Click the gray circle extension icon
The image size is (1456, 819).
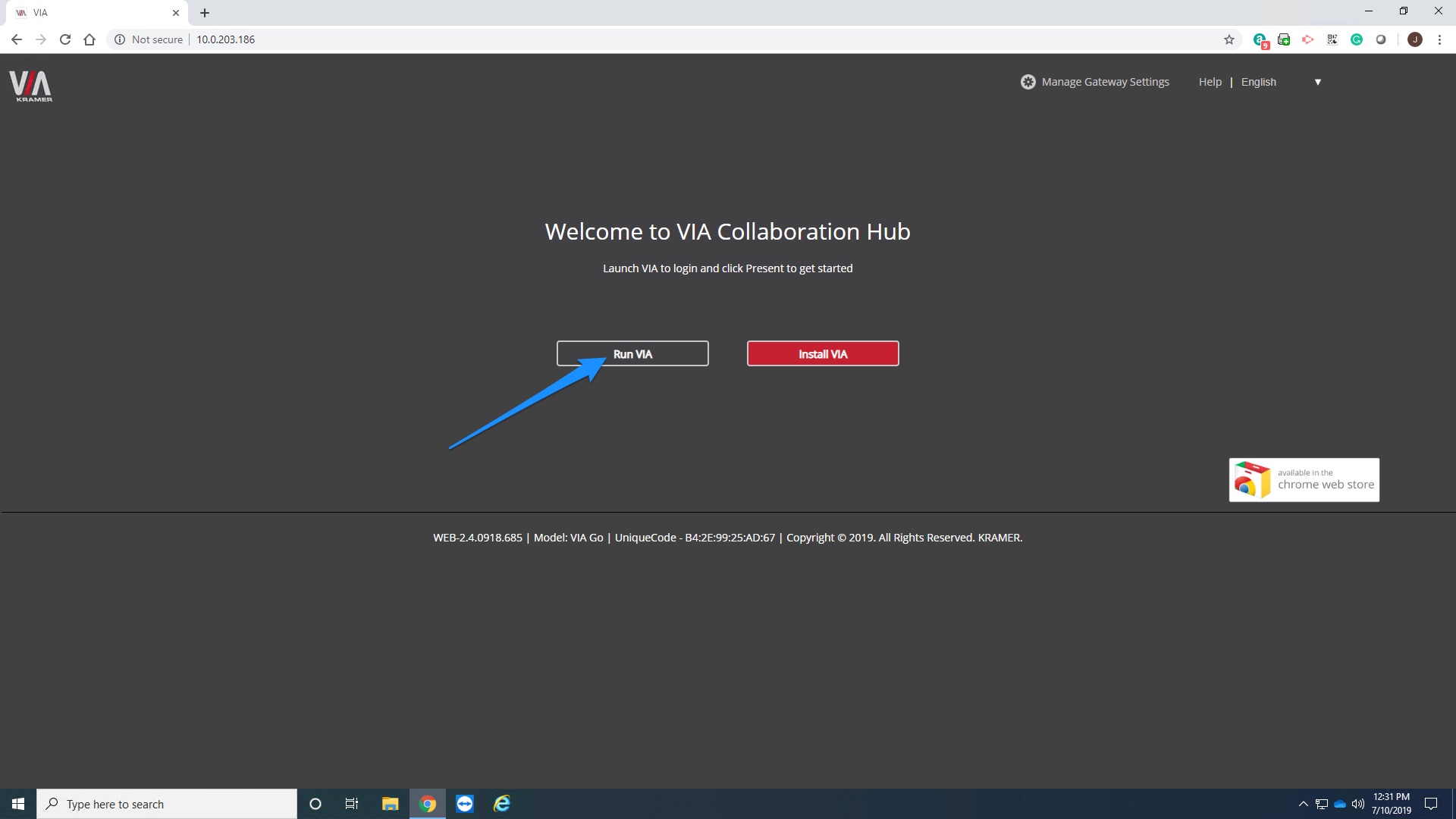[x=1381, y=39]
